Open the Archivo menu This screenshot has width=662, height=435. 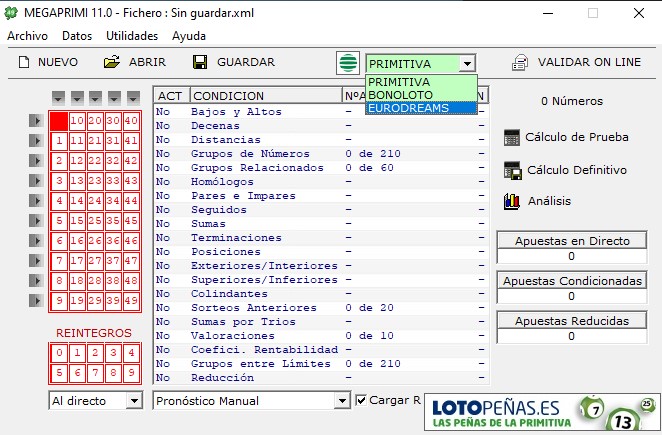click(x=27, y=36)
